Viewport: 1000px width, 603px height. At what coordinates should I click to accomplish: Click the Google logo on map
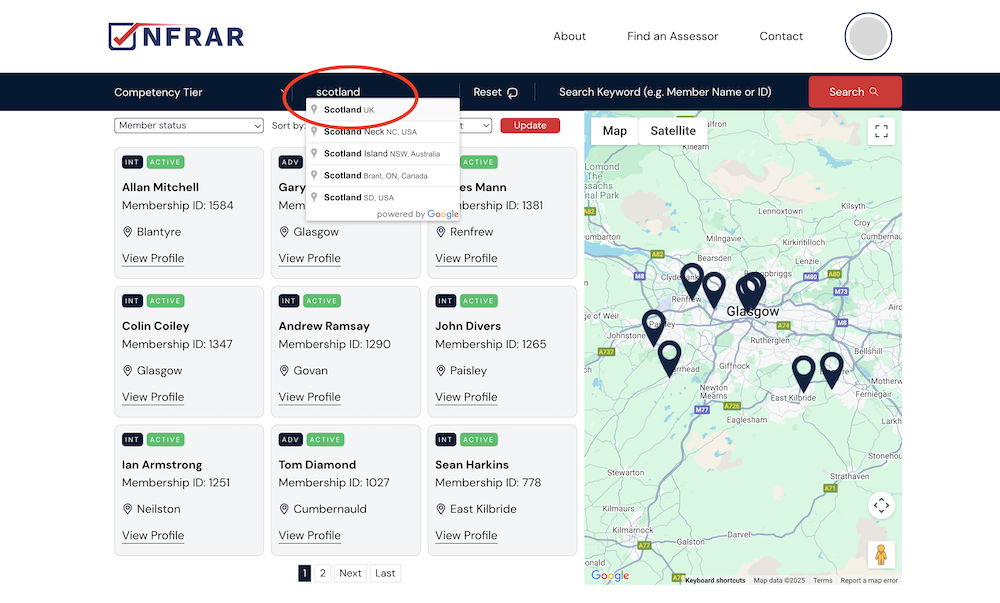tap(610, 575)
